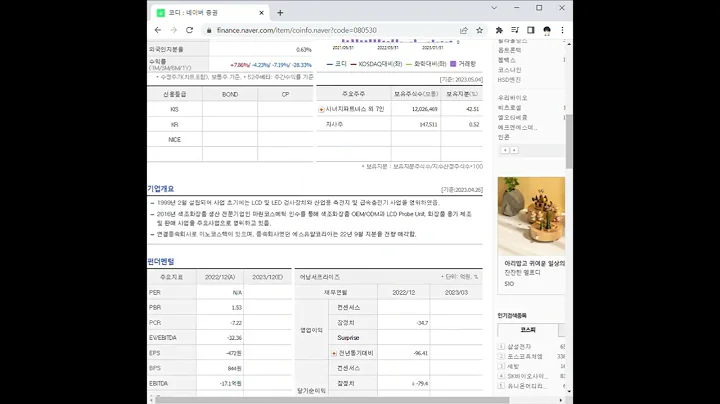
Task: Click the browser forward arrow
Action: point(174,30)
